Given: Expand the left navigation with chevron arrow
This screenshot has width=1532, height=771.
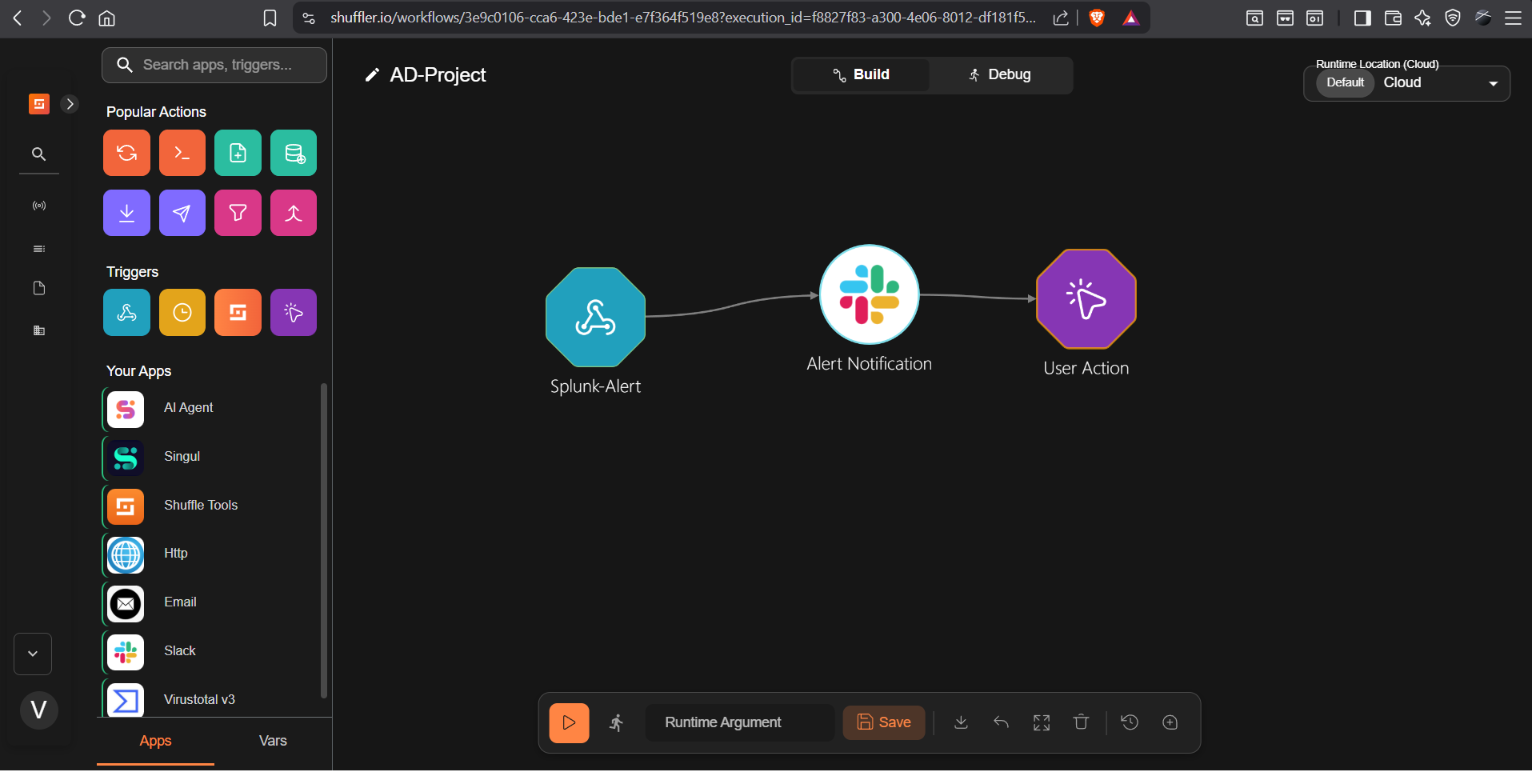Looking at the screenshot, I should click(x=70, y=103).
